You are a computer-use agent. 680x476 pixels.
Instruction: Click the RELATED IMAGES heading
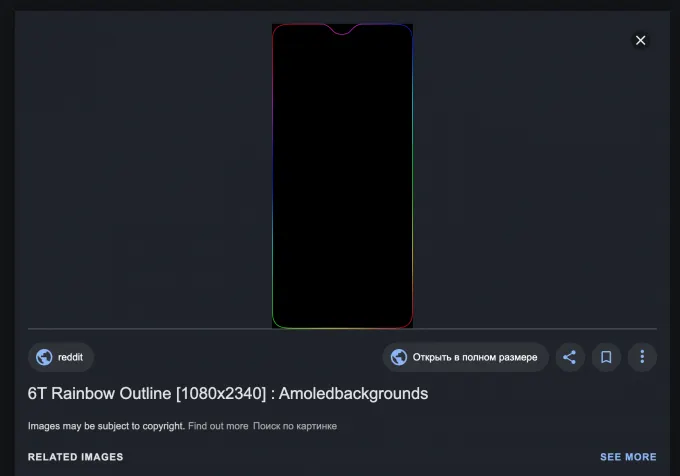(75, 457)
